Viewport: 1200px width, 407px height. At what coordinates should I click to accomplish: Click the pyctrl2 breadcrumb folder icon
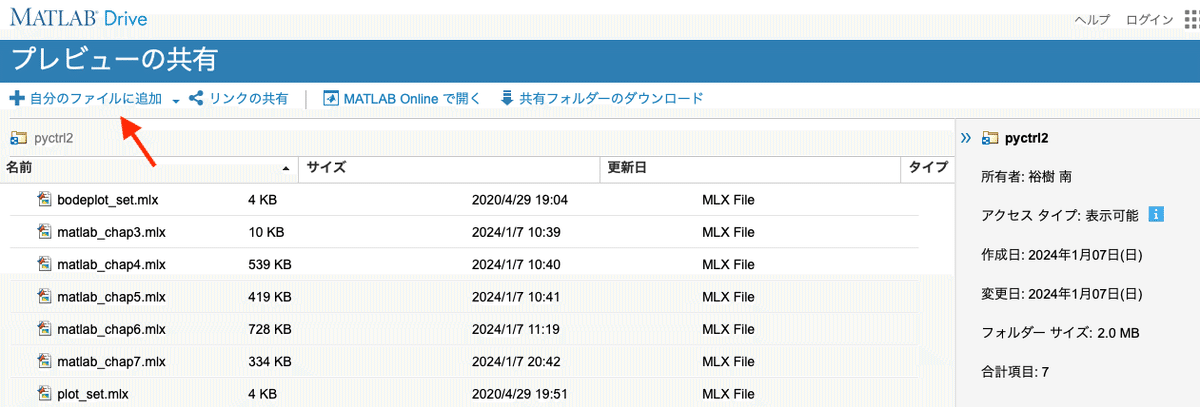(18, 138)
